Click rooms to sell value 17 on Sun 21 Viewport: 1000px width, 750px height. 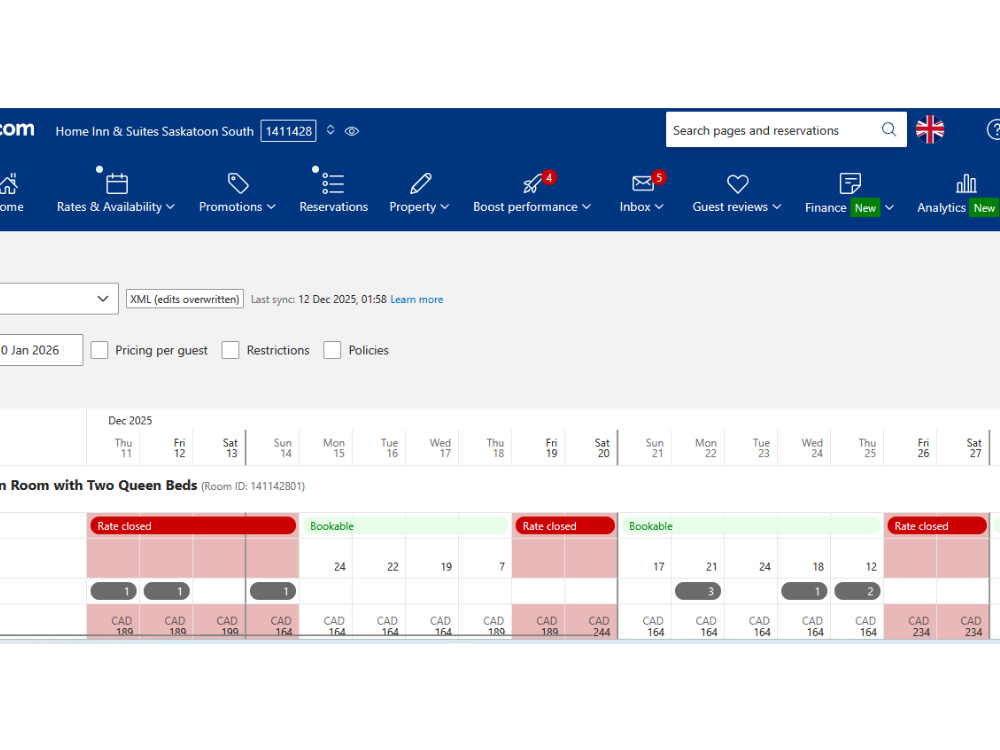(x=658, y=566)
